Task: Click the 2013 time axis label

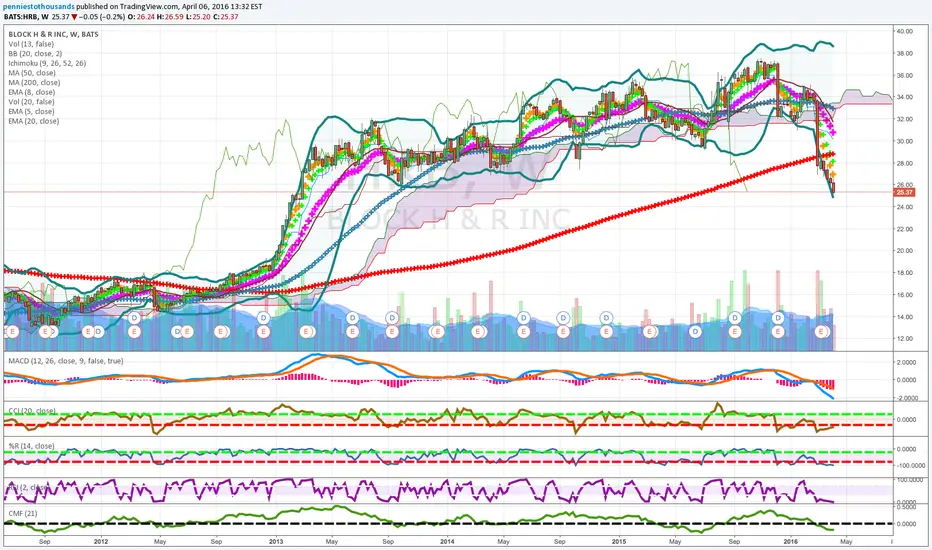Action: click(276, 542)
